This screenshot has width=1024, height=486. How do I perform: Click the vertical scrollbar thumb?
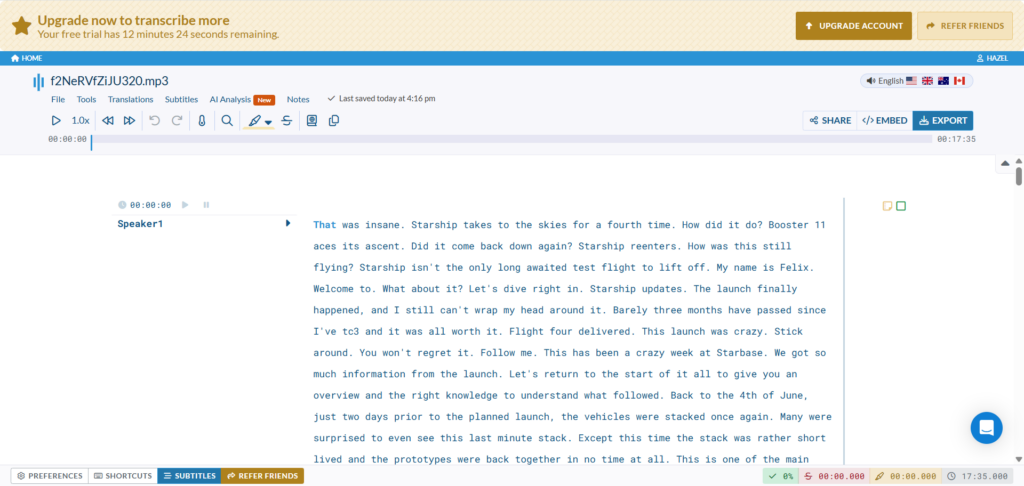1019,176
